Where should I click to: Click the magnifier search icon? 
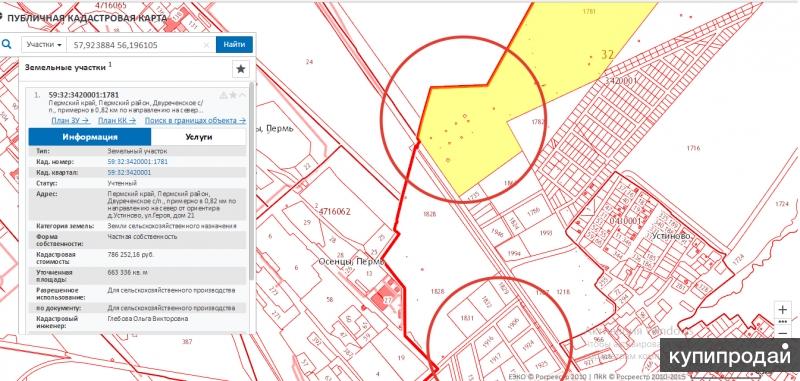7,45
